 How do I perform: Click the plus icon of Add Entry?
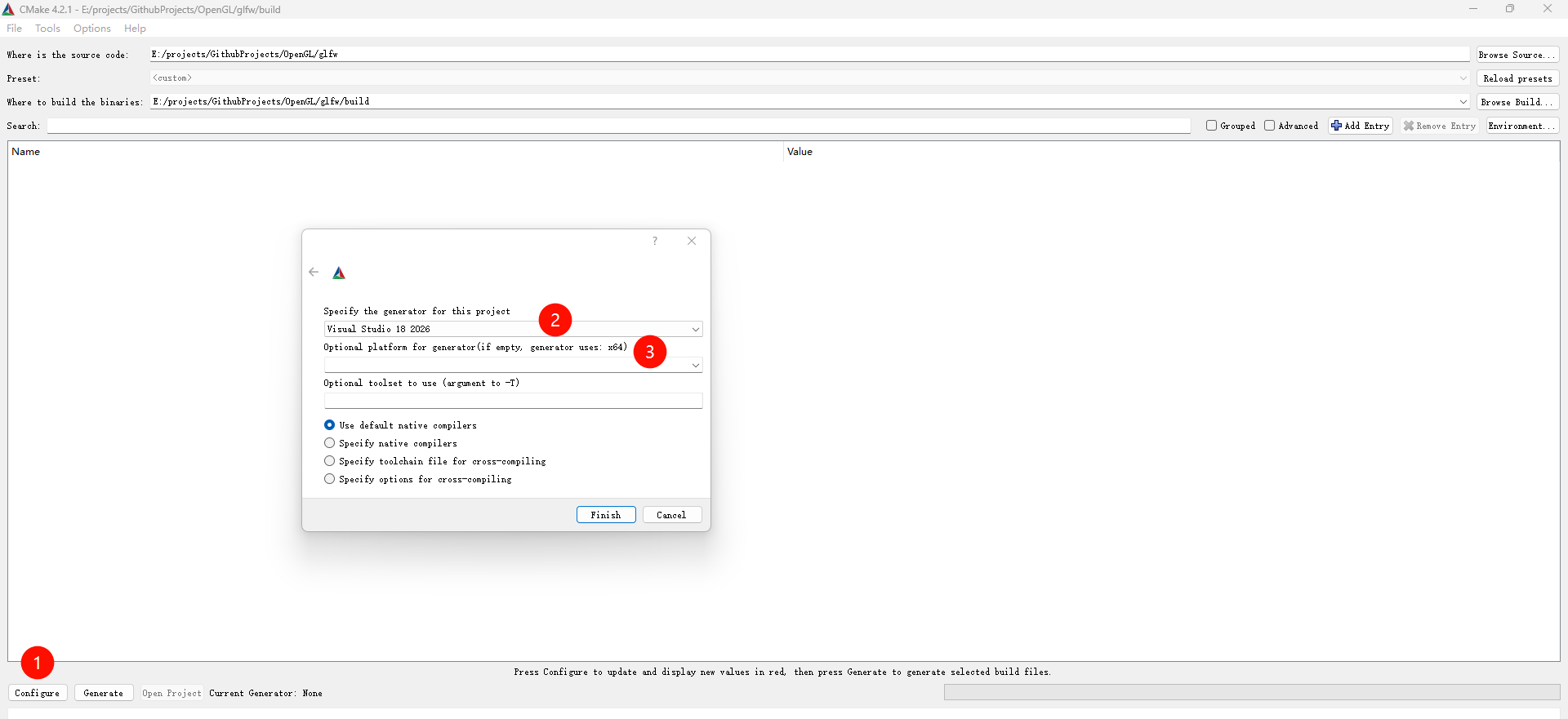[1336, 126]
